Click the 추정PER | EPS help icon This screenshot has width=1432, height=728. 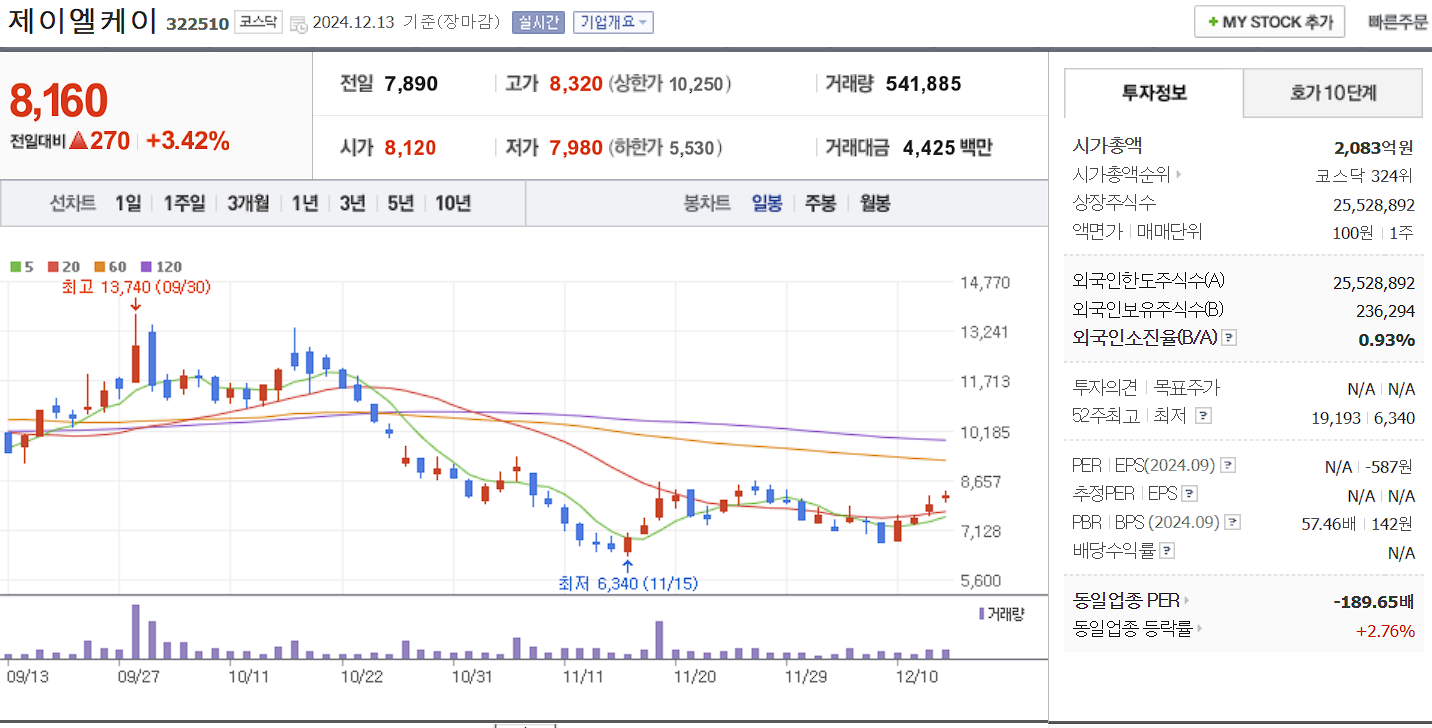point(1189,492)
